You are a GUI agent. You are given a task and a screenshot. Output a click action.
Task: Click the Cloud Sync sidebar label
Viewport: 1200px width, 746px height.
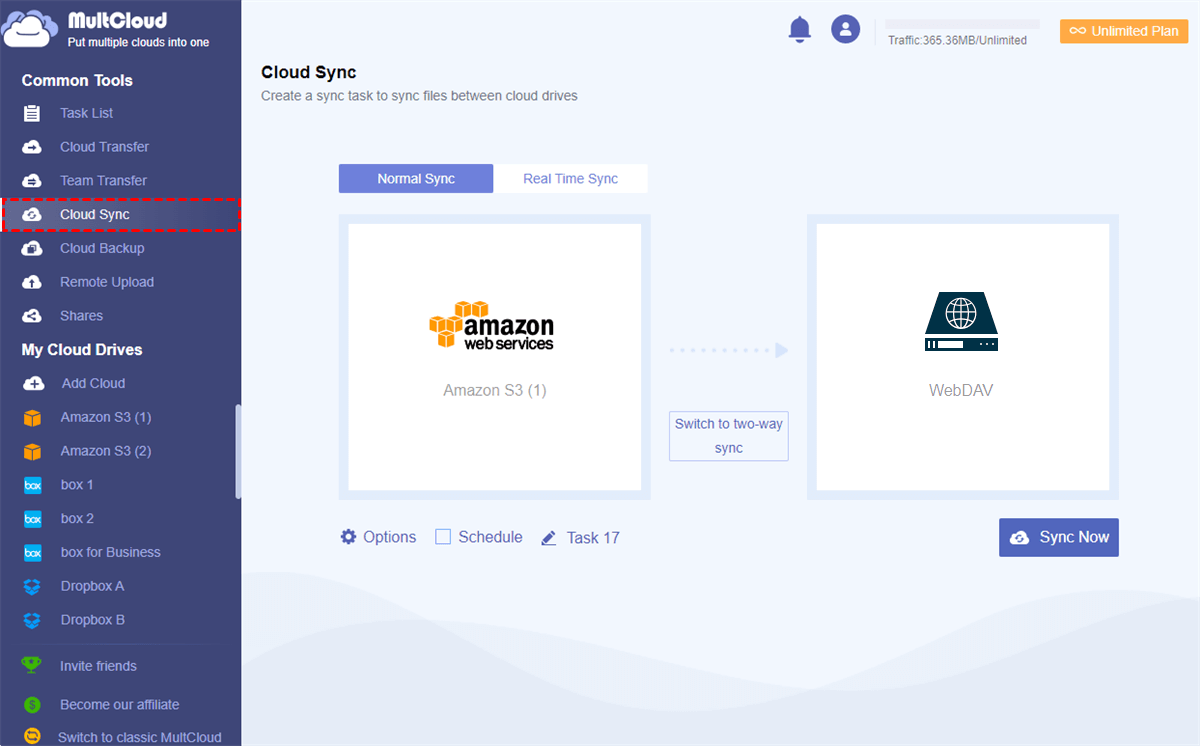95,215
